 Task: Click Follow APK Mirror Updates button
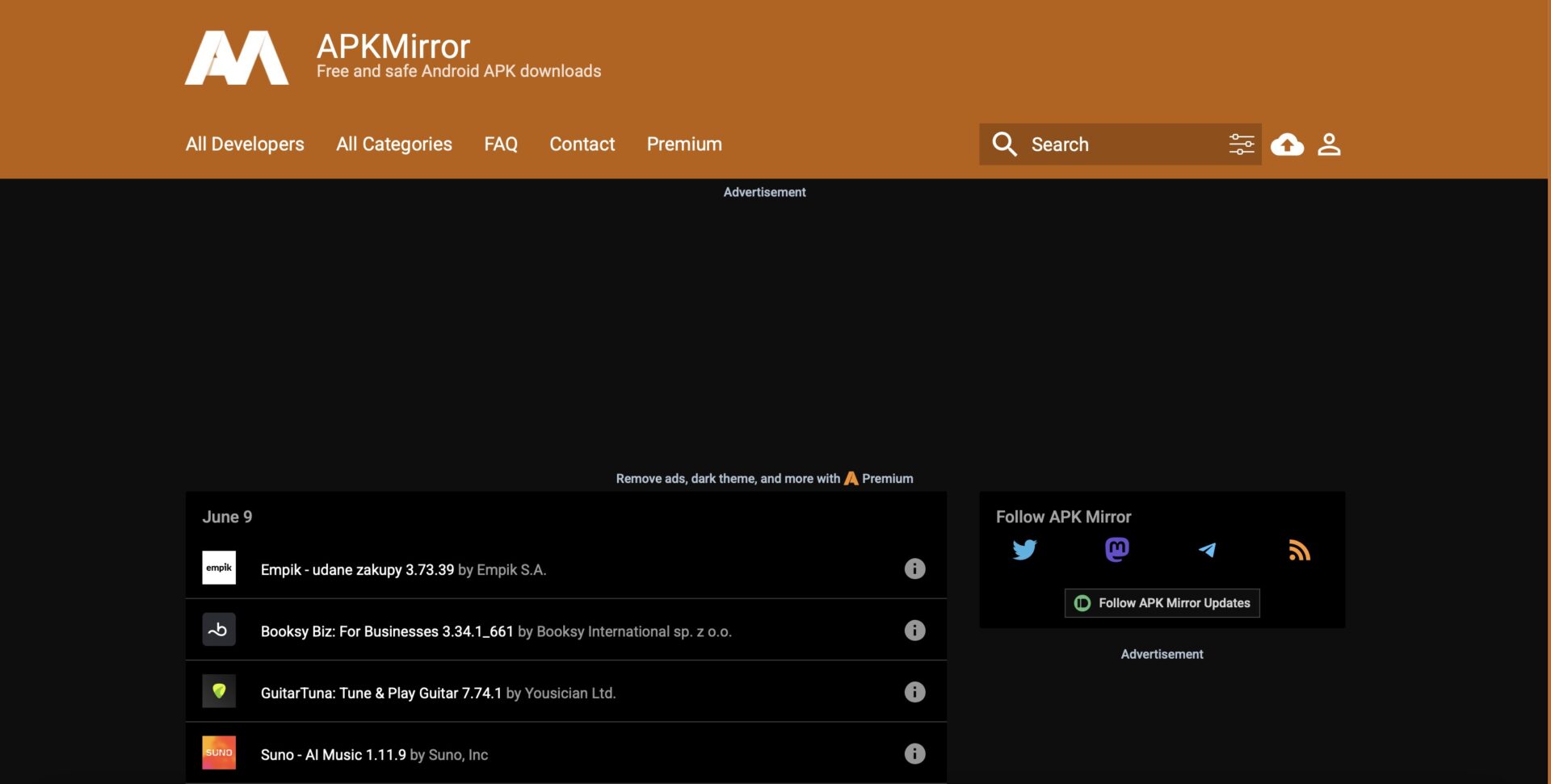click(x=1162, y=603)
